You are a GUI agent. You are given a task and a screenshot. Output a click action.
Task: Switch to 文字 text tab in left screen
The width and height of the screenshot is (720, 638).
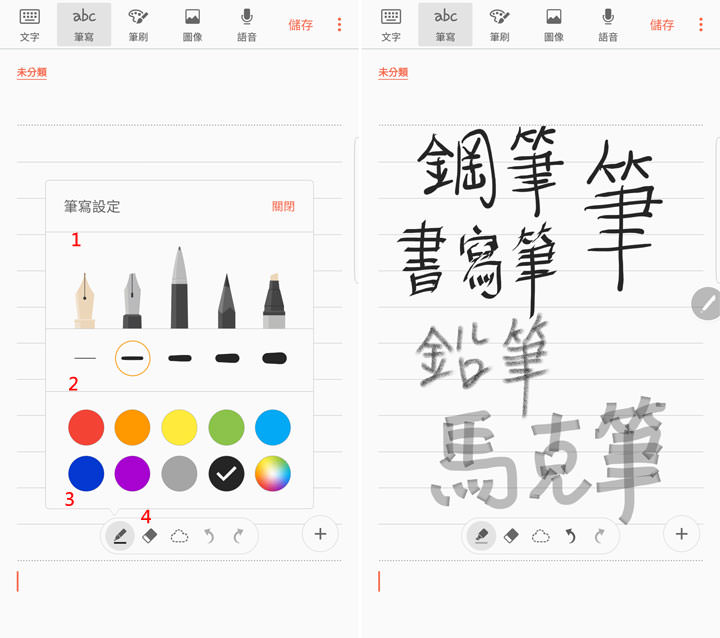click(29, 25)
